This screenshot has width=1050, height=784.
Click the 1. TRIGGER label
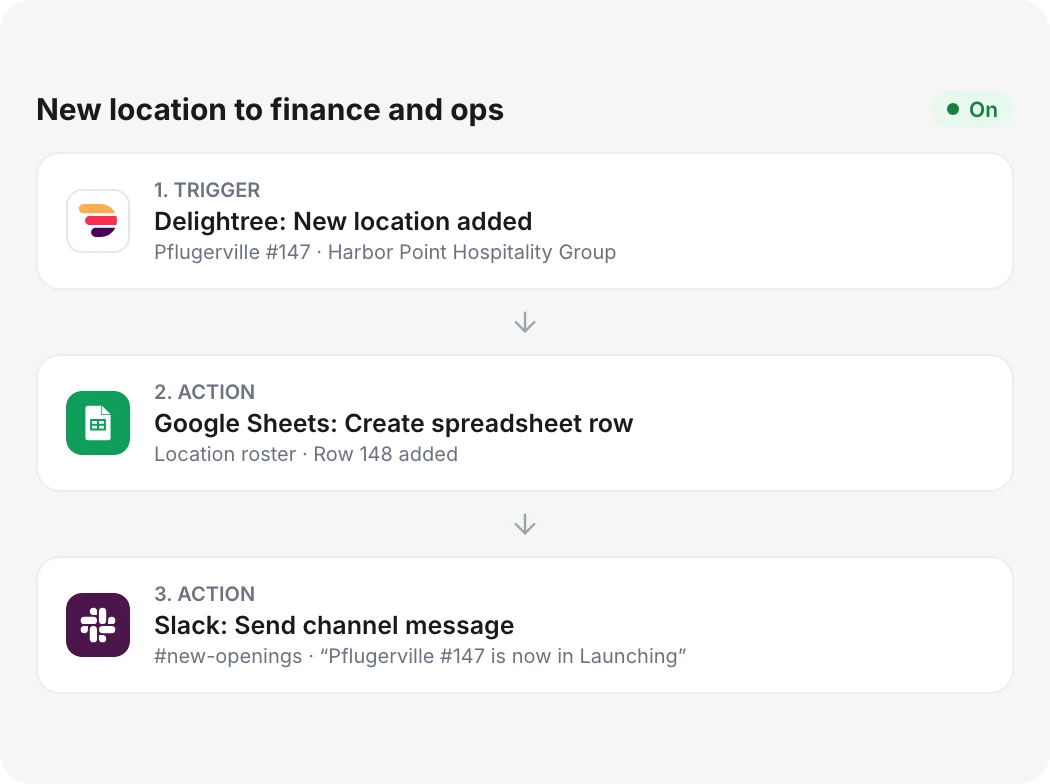[207, 190]
